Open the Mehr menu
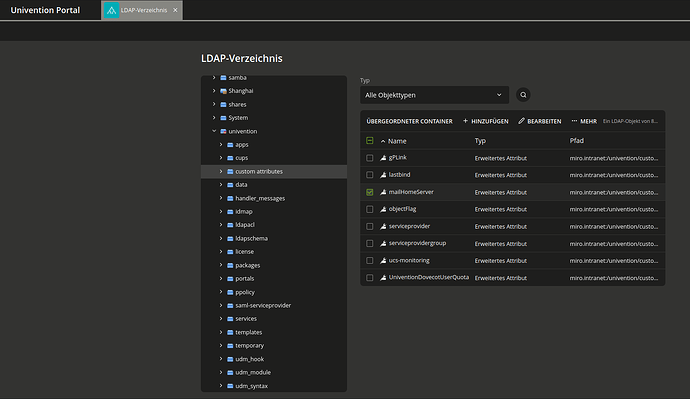 [584, 121]
